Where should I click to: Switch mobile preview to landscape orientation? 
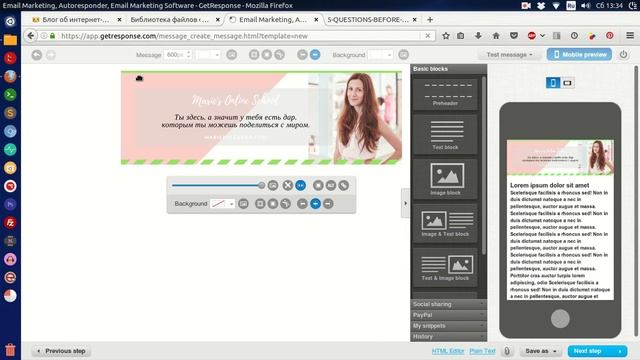point(567,83)
